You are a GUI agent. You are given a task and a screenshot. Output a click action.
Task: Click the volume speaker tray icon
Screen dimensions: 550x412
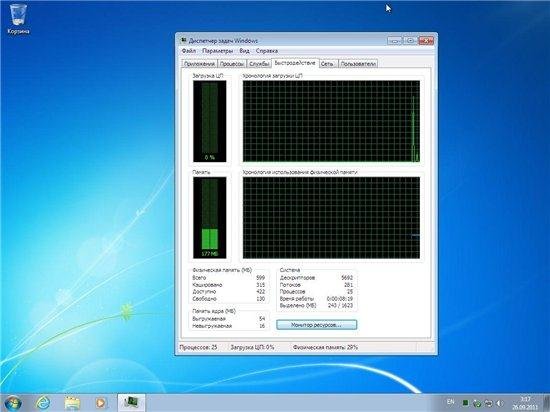click(x=500, y=403)
